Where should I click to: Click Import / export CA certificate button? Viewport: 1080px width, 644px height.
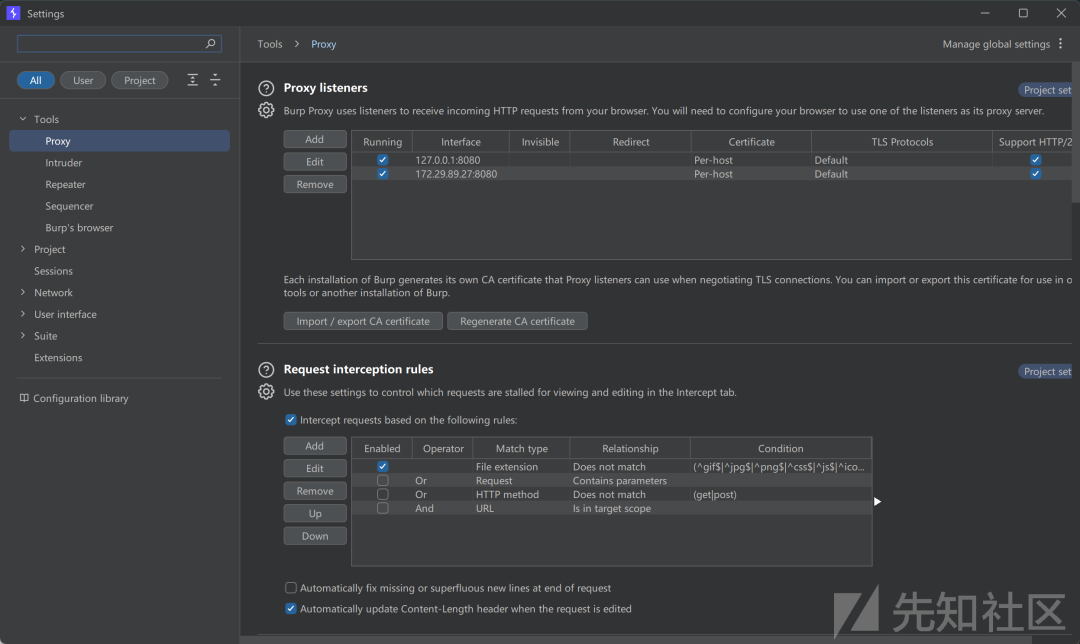[363, 321]
